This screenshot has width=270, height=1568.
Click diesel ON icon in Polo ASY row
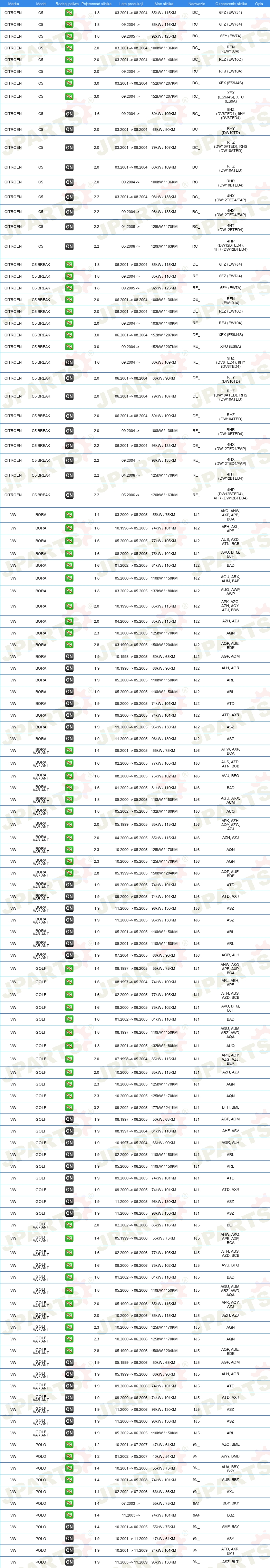tap(69, 1539)
